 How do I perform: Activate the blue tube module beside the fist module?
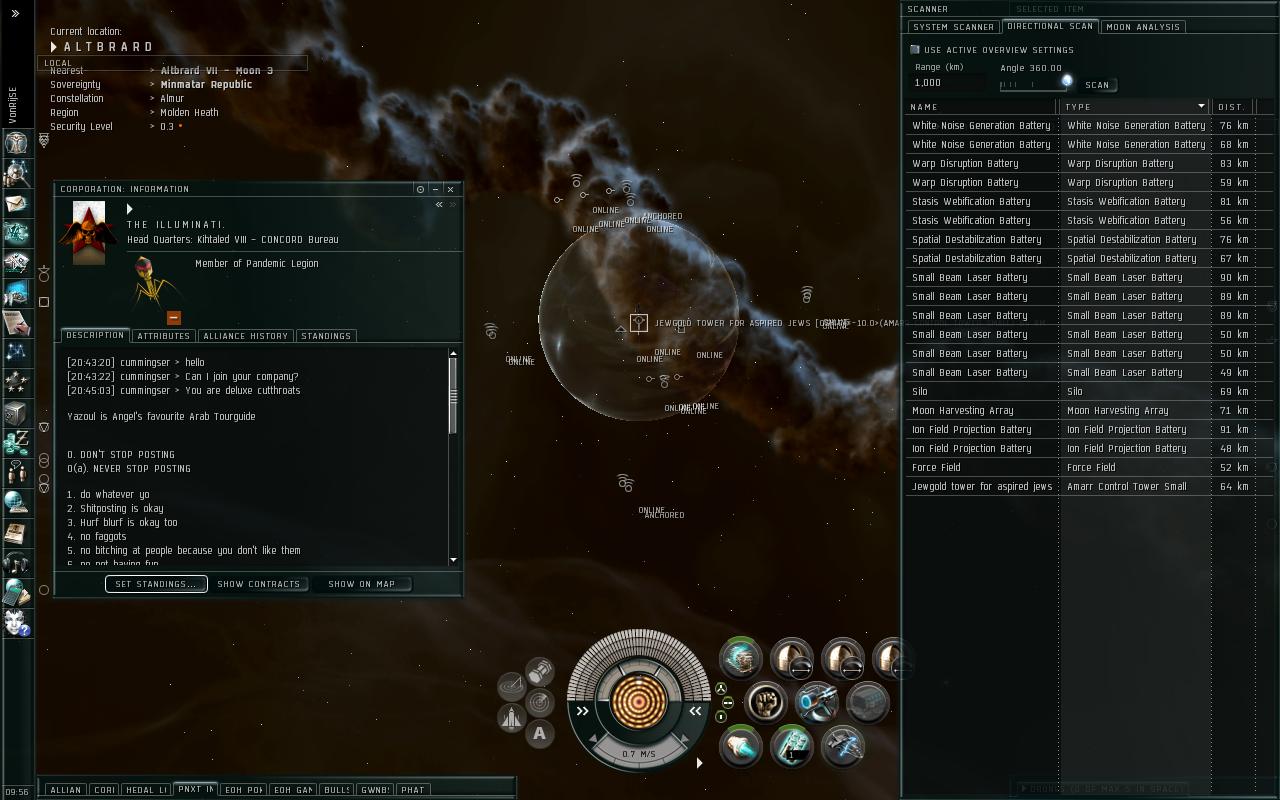pos(817,702)
